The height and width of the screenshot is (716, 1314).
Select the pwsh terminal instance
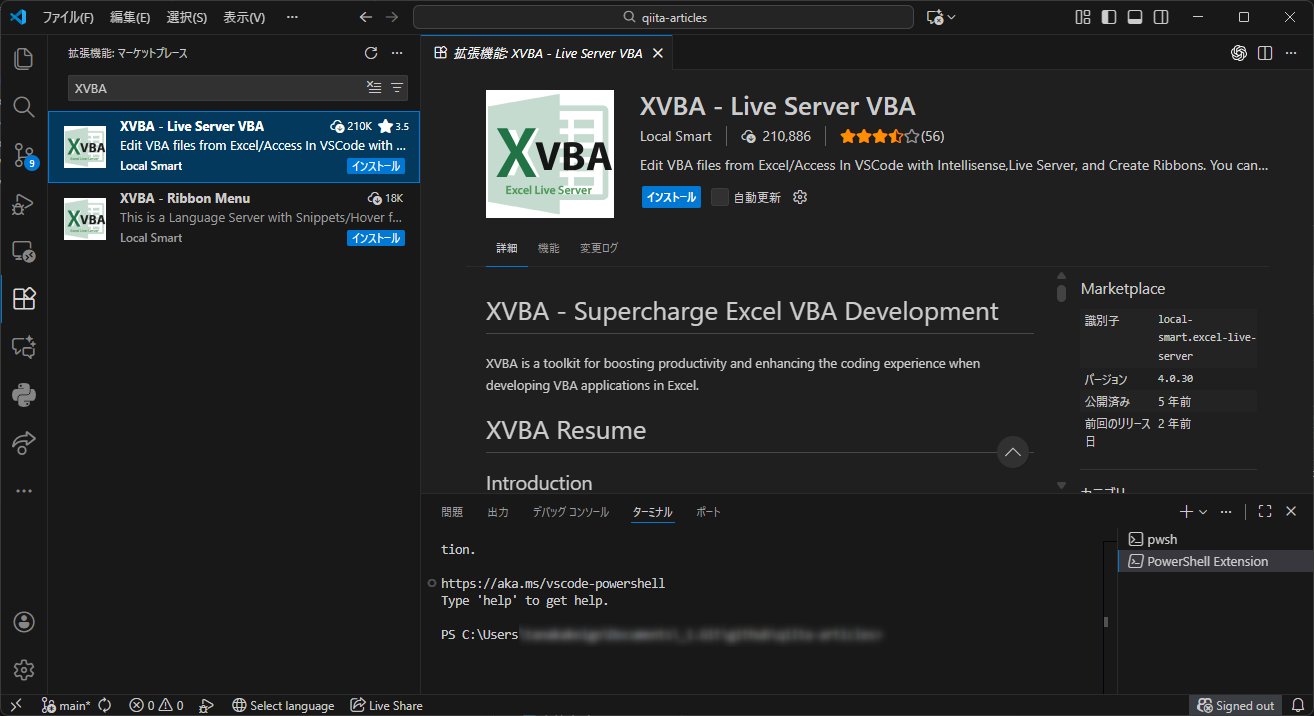point(1215,539)
